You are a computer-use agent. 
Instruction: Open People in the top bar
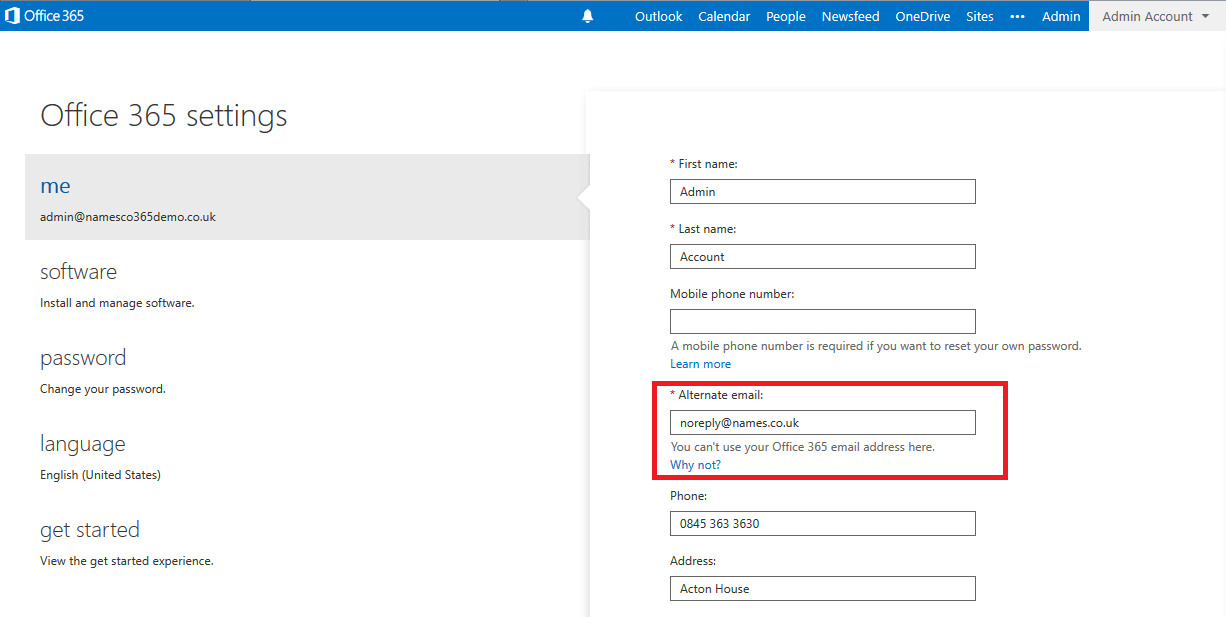point(786,16)
